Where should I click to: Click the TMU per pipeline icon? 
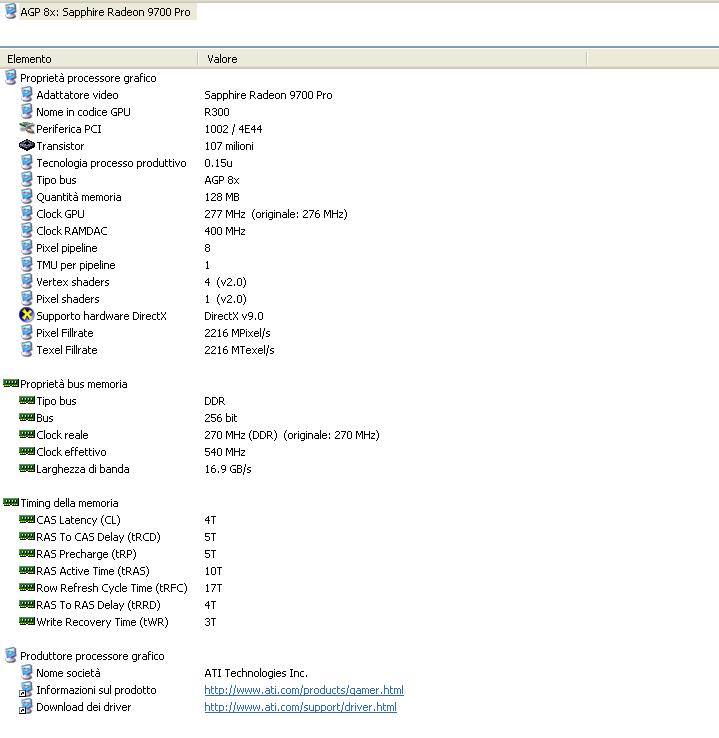tap(27, 264)
